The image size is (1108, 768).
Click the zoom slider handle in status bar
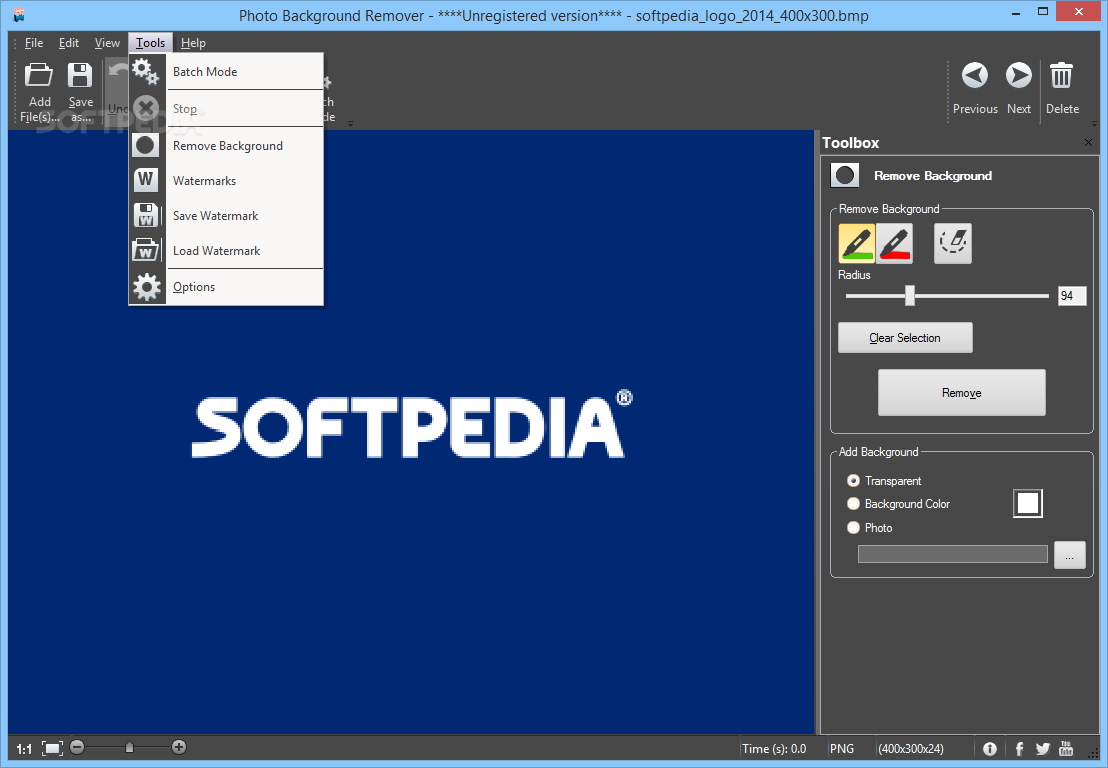click(x=129, y=747)
